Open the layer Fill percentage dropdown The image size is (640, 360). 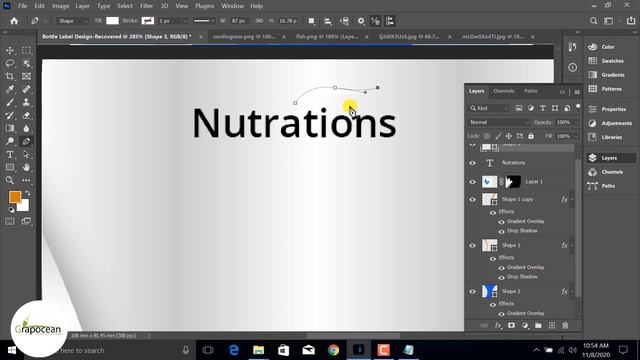(x=576, y=136)
